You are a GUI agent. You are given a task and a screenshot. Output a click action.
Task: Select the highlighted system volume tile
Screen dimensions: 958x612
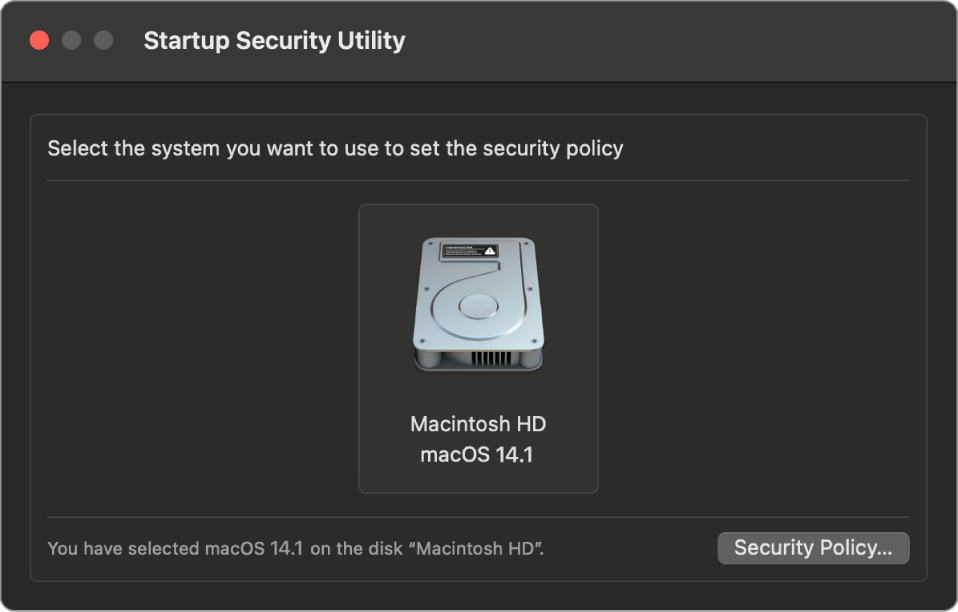478,348
